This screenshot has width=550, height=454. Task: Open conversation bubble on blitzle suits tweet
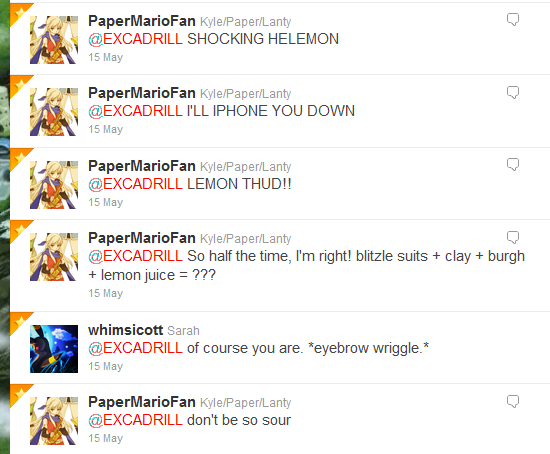[513, 238]
